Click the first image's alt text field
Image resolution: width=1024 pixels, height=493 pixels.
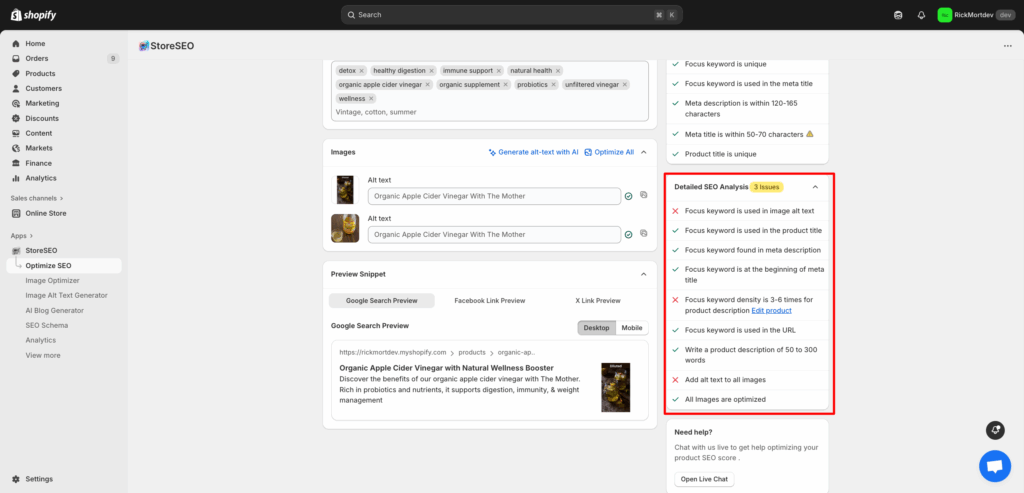[494, 196]
